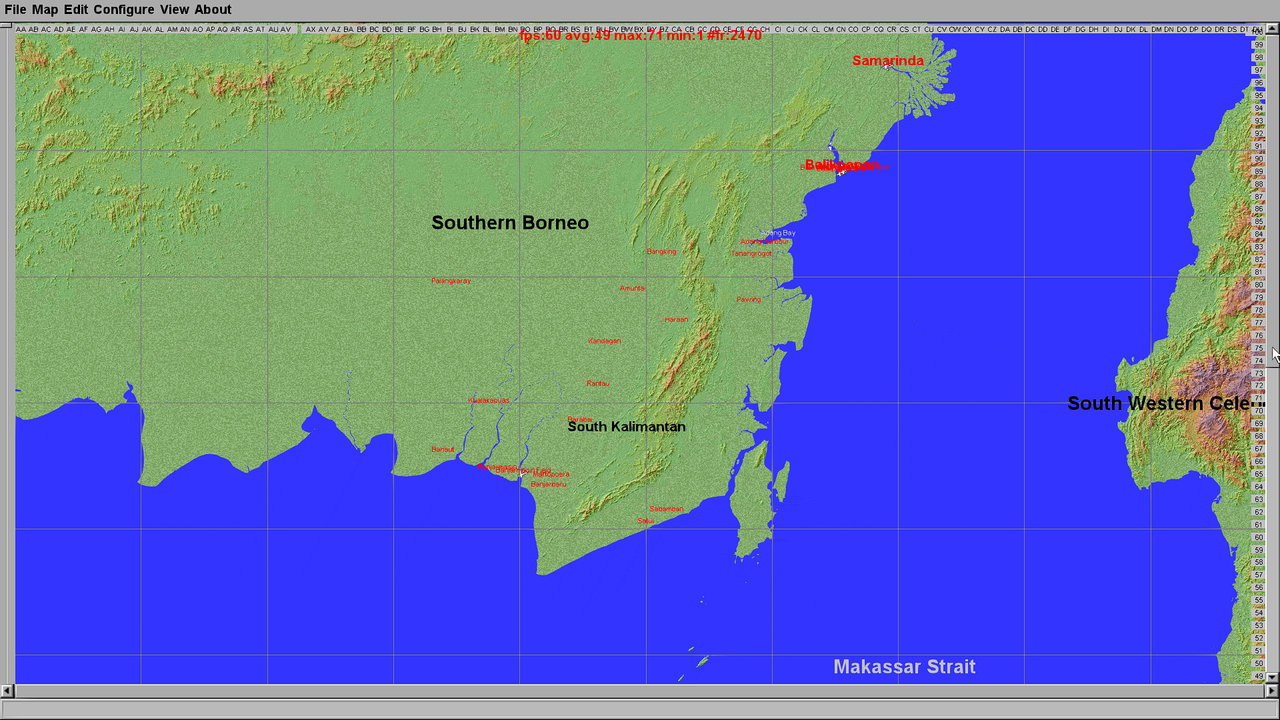This screenshot has height=720, width=1280.
Task: Click the Makassar Strait sea label
Action: point(905,667)
